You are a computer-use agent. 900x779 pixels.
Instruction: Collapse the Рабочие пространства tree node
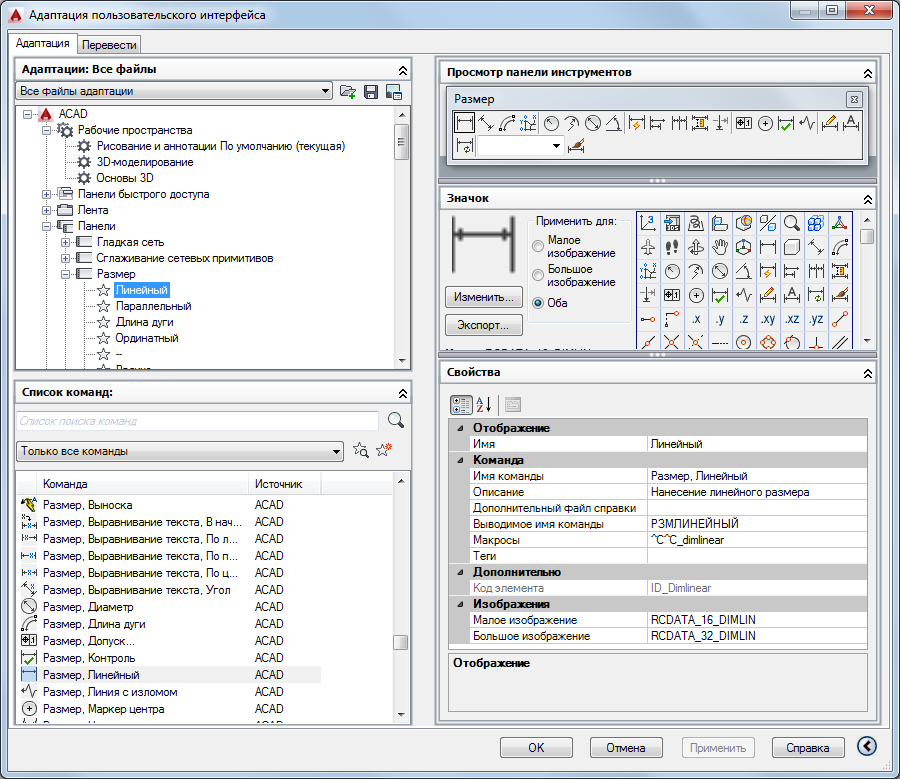click(46, 131)
